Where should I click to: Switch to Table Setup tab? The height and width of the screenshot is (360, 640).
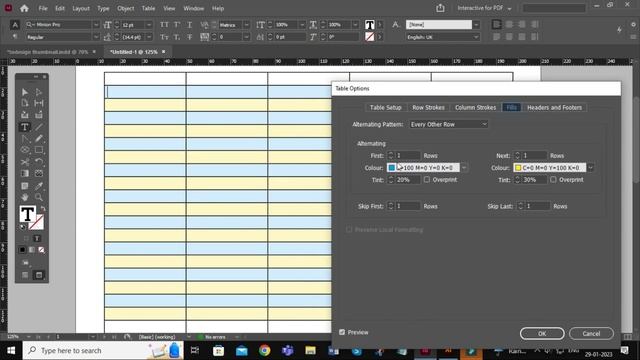(386, 107)
